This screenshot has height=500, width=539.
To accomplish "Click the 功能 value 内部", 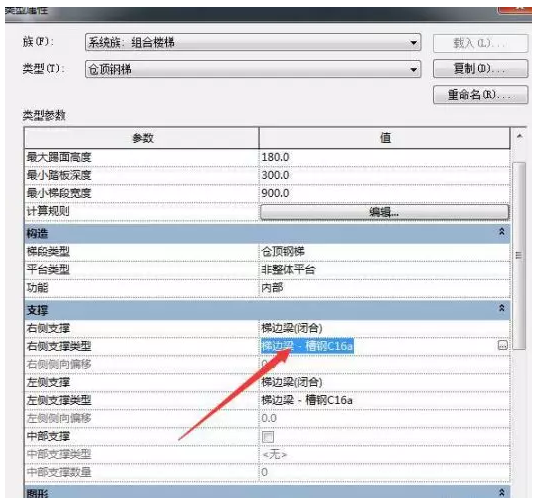I will 272,288.
